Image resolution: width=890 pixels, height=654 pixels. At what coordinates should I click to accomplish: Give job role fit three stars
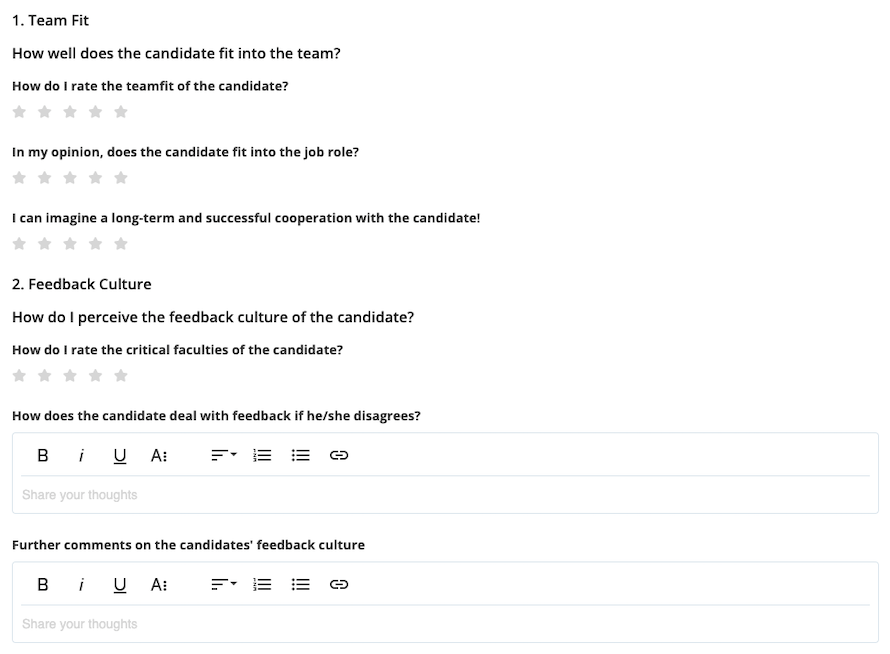[x=70, y=178]
